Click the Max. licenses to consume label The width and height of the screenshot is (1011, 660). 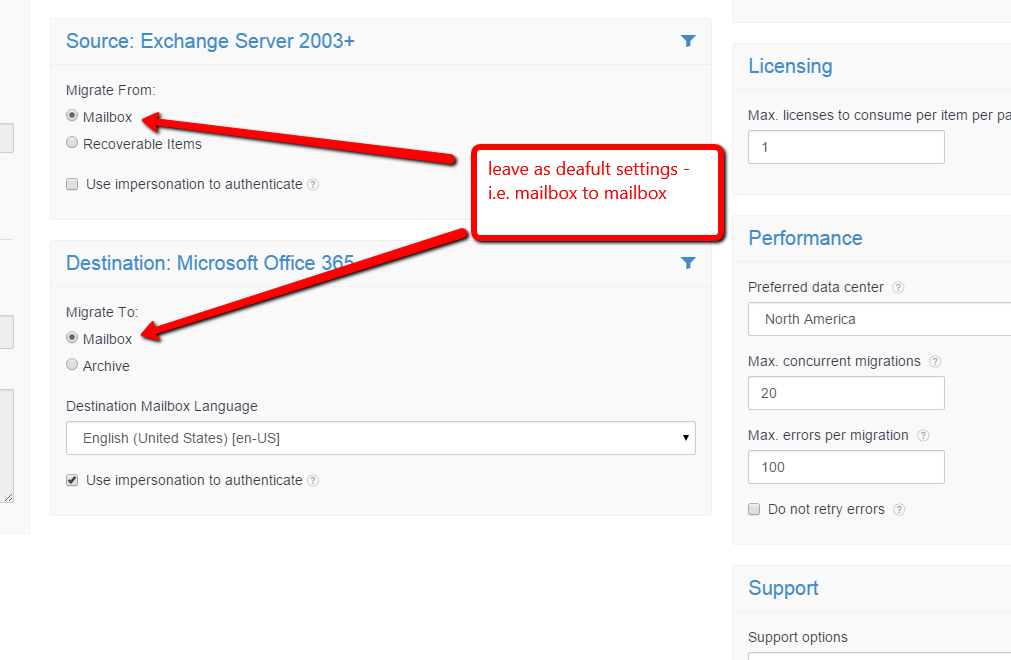[x=879, y=115]
